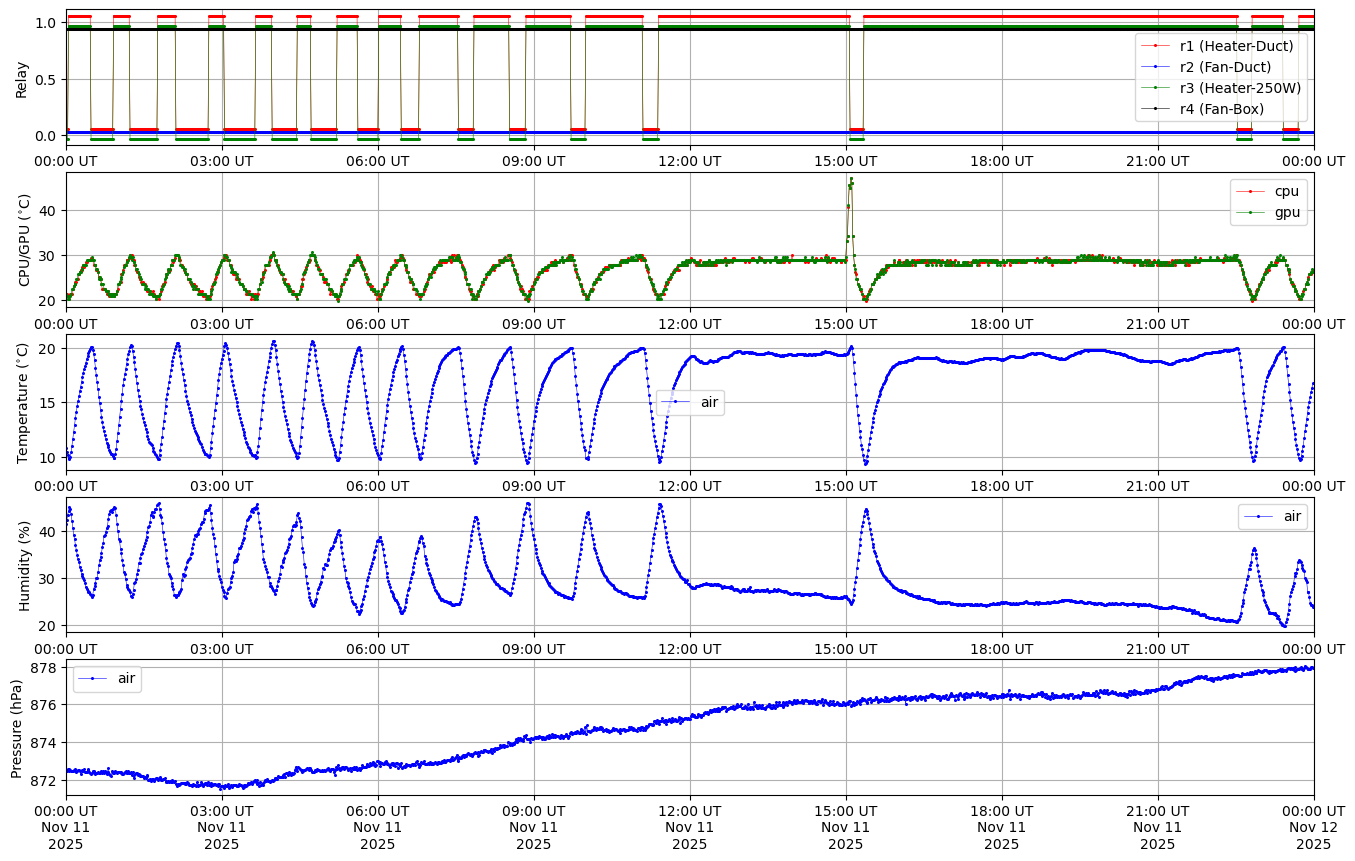Click the CPU/GPU temperature spike peak above 40

(851, 180)
